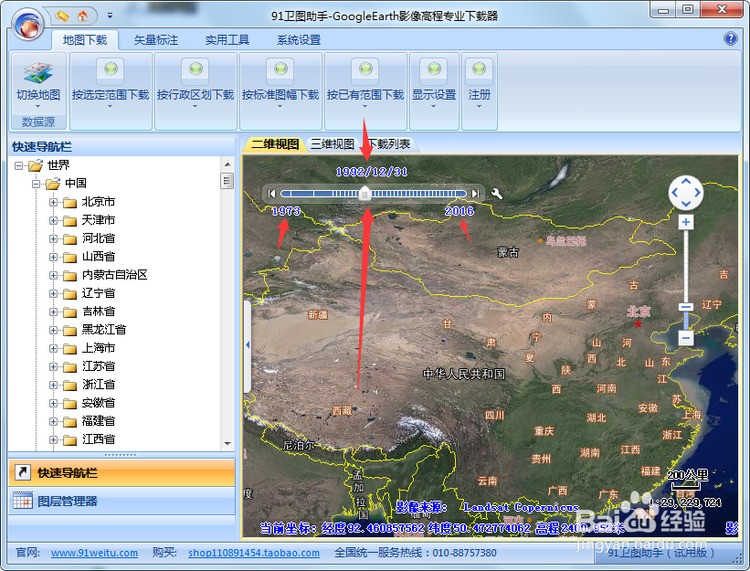The height and width of the screenshot is (571, 750).
Task: Select 上海市 in navigation tree
Action: point(98,348)
